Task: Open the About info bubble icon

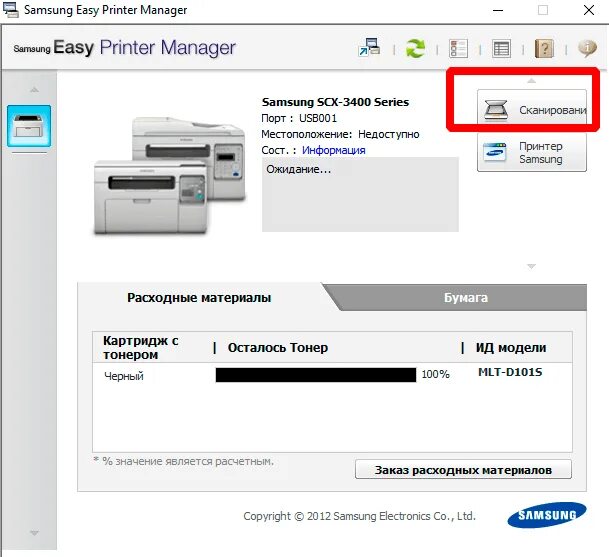Action: (587, 49)
